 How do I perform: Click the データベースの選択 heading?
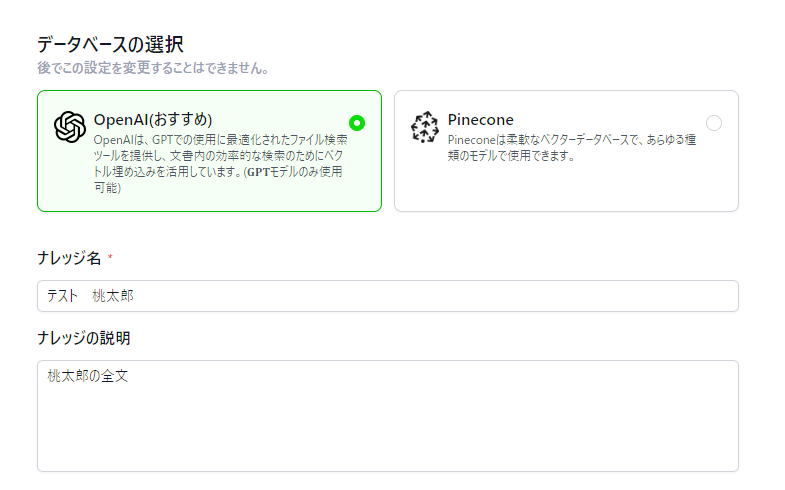pyautogui.click(x=110, y=44)
